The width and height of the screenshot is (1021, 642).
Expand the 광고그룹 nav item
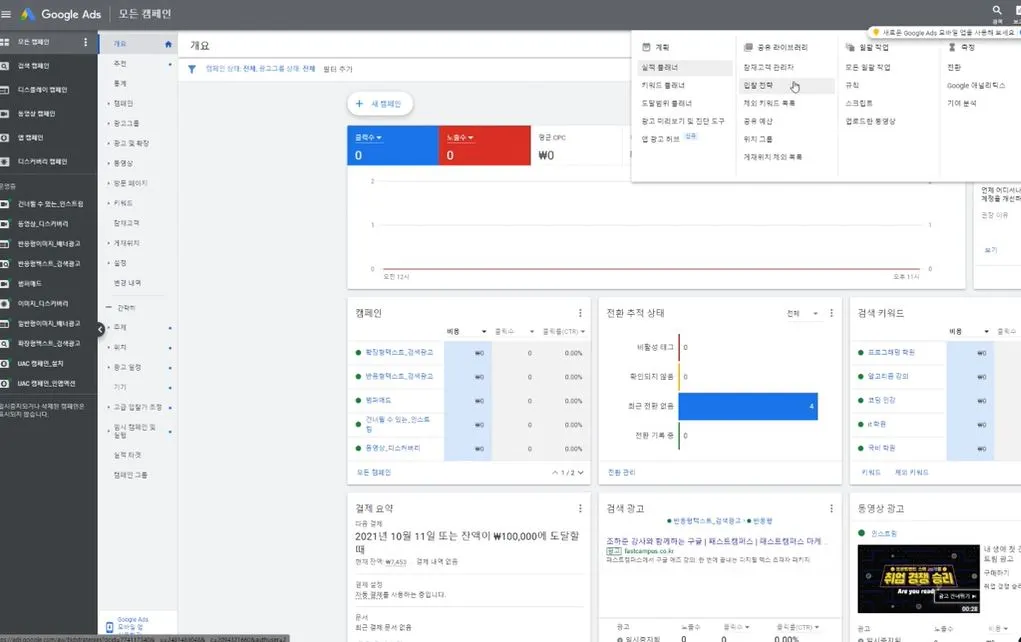[126, 123]
